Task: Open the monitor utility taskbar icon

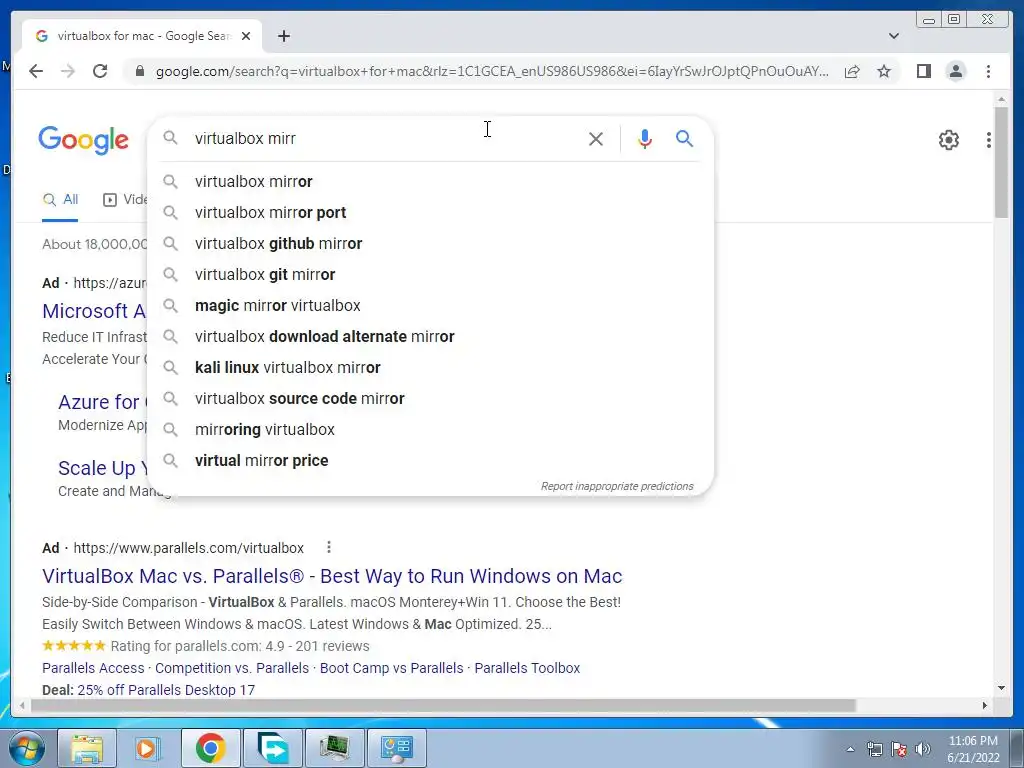Action: click(x=334, y=748)
